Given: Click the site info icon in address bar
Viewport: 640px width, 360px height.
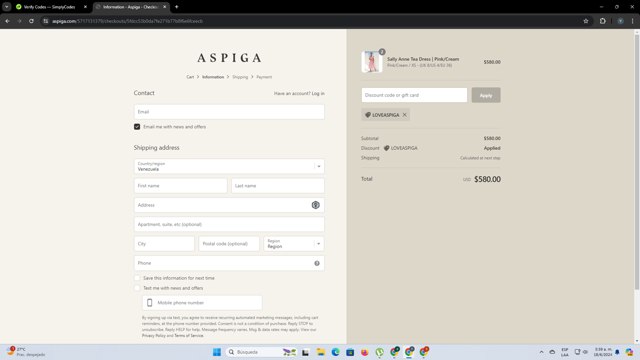Looking at the screenshot, I should click(x=46, y=21).
